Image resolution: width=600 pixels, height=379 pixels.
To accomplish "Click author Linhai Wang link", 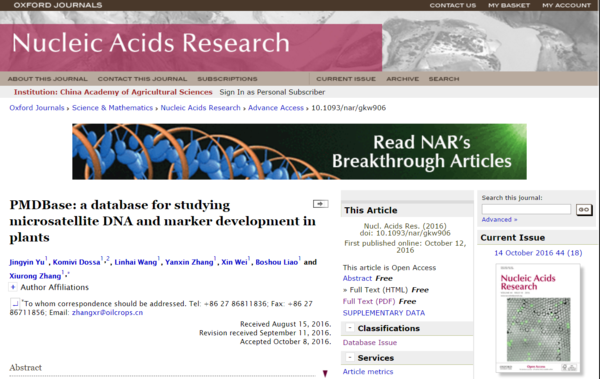I will pos(136,262).
